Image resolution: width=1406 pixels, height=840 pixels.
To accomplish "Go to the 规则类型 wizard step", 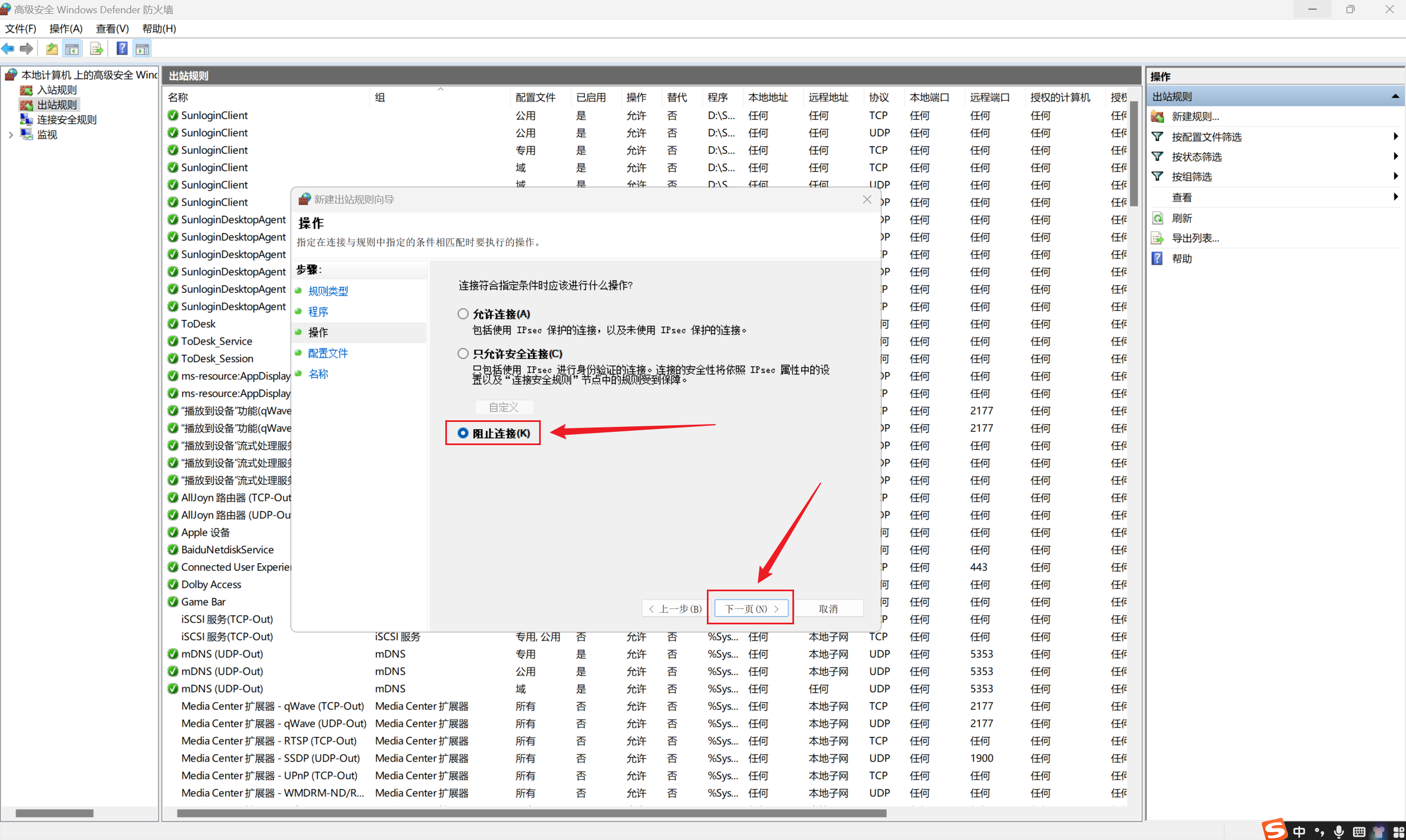I will pos(328,291).
